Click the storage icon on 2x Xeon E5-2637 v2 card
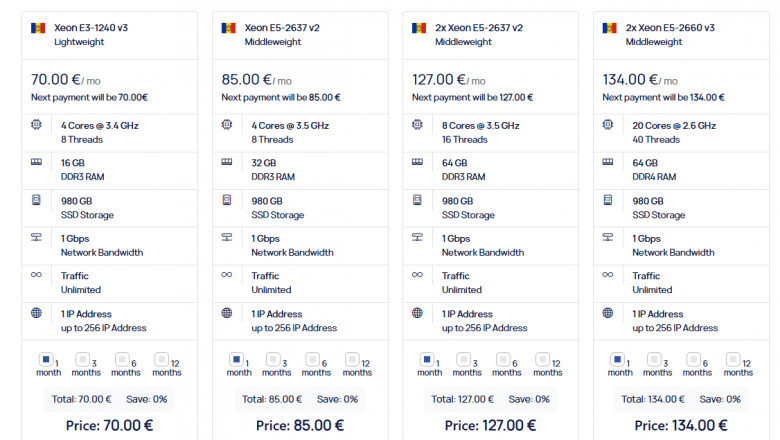Screen dimensions: 780x440 click(x=417, y=200)
